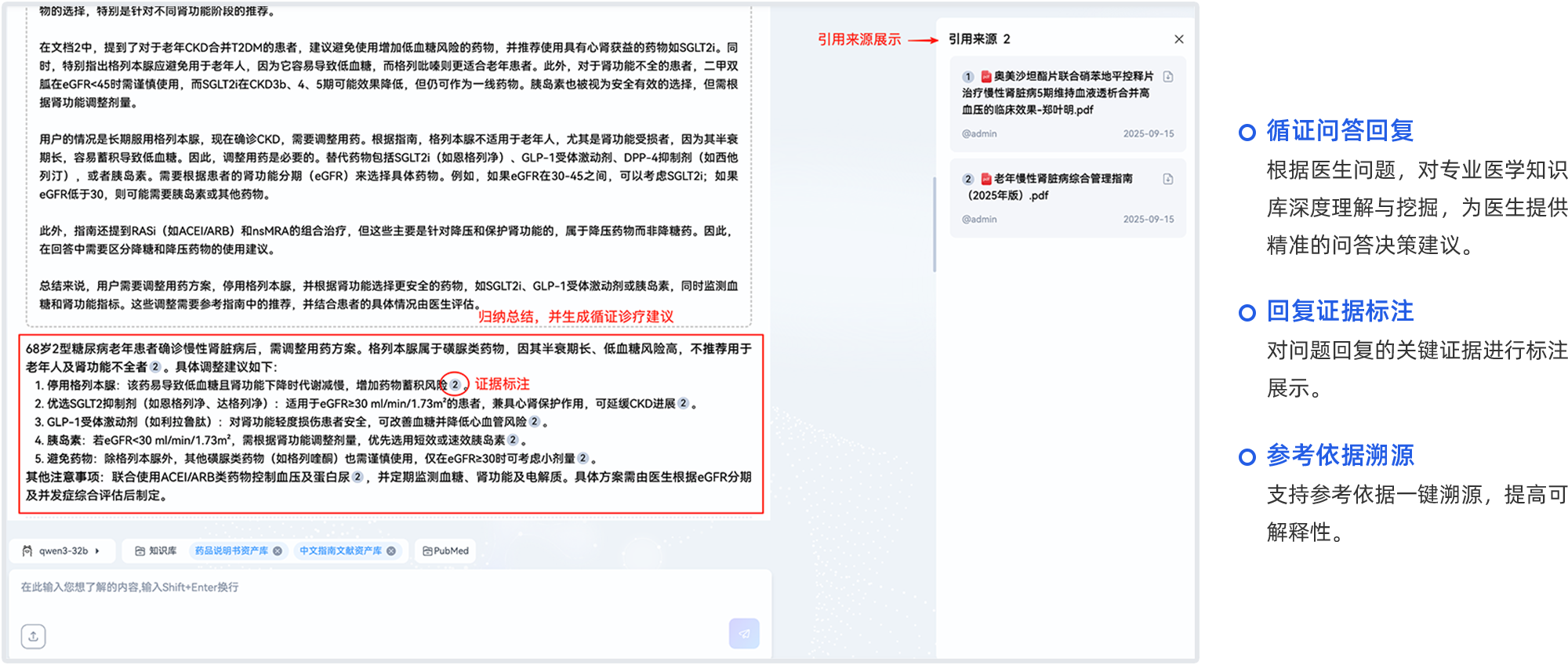Open the qwen3-32b model selector

pyautogui.click(x=63, y=551)
